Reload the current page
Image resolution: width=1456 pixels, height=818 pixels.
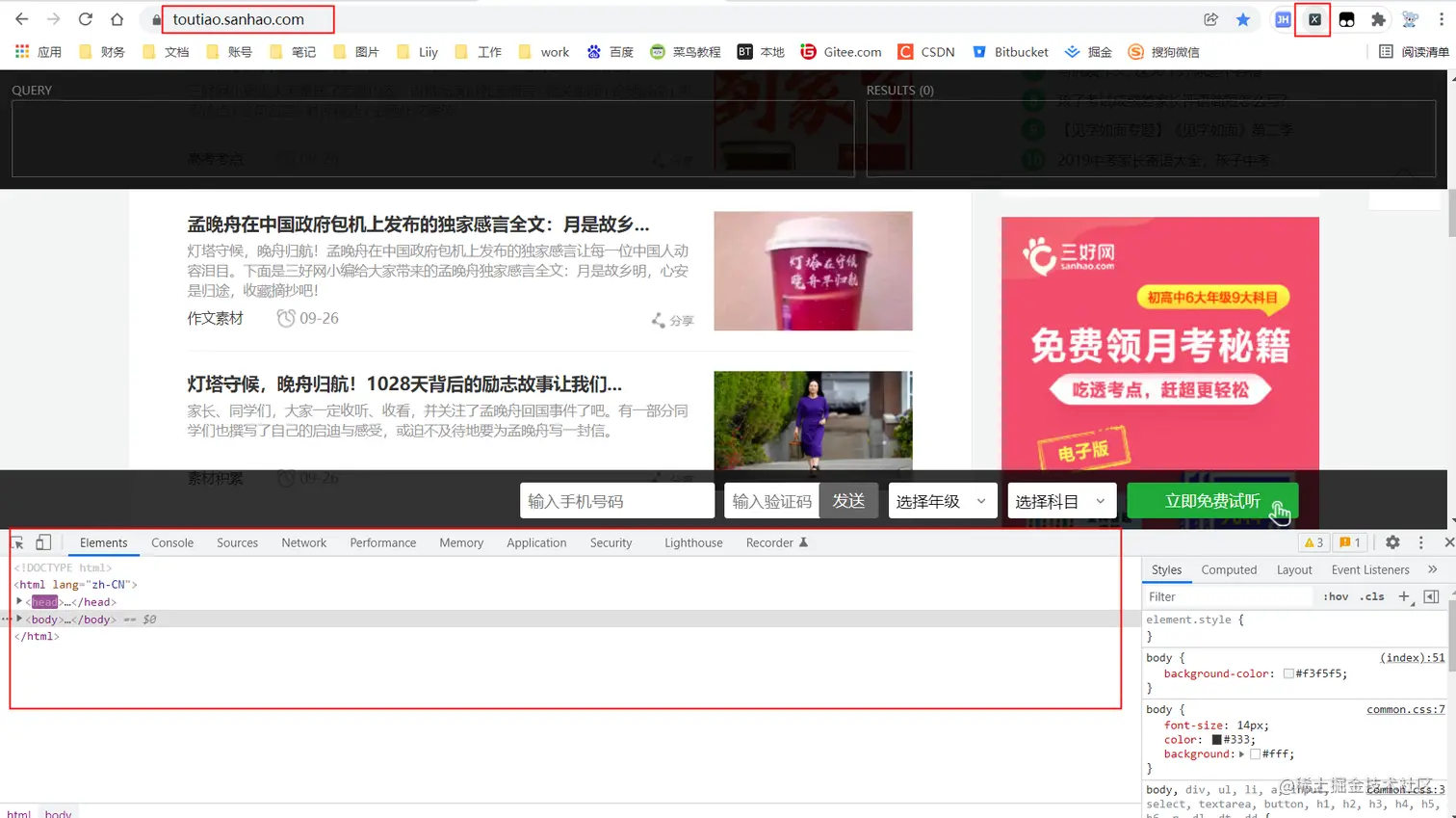pos(86,19)
